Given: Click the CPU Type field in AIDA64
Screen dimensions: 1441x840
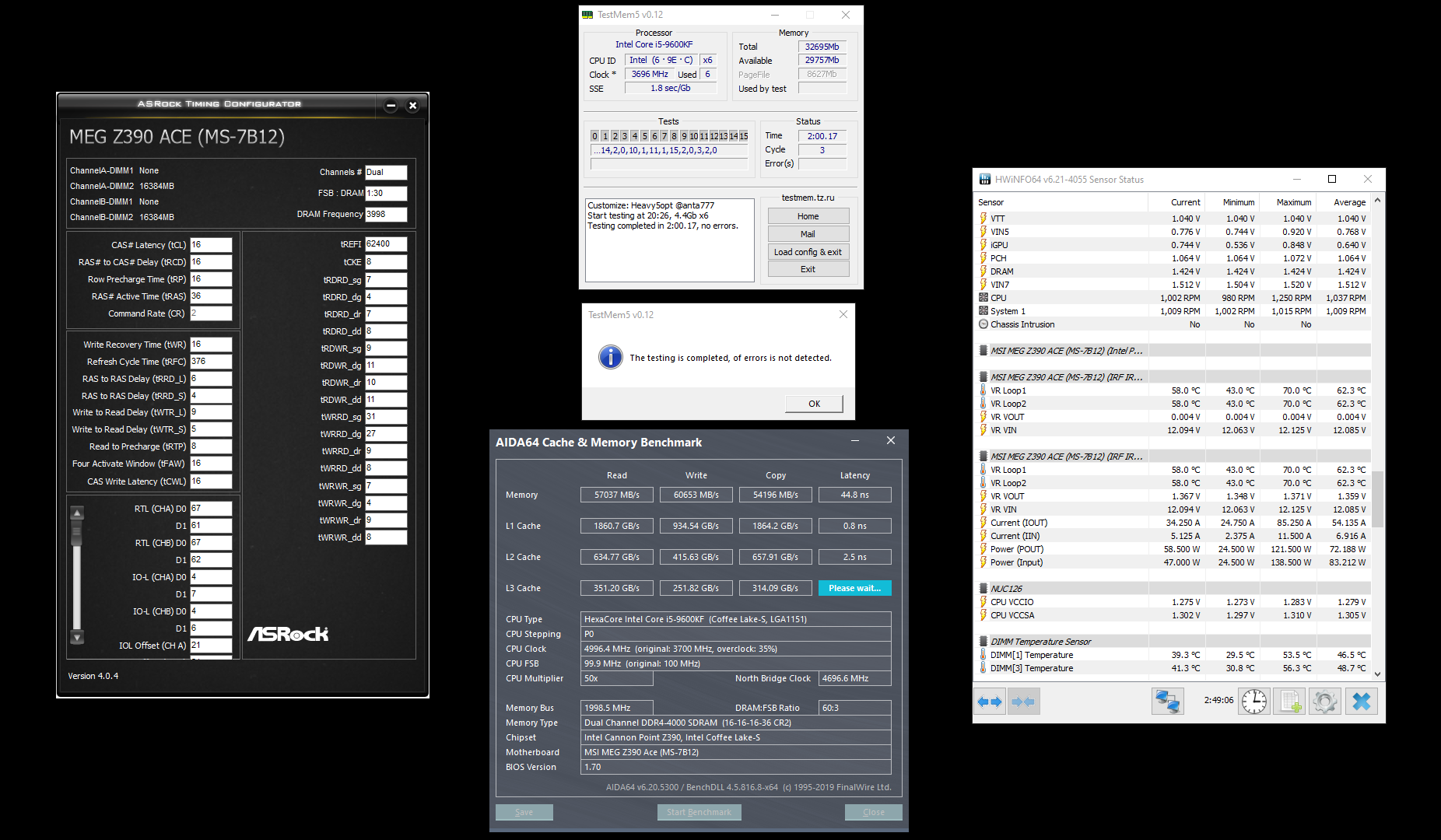Looking at the screenshot, I should click(736, 619).
